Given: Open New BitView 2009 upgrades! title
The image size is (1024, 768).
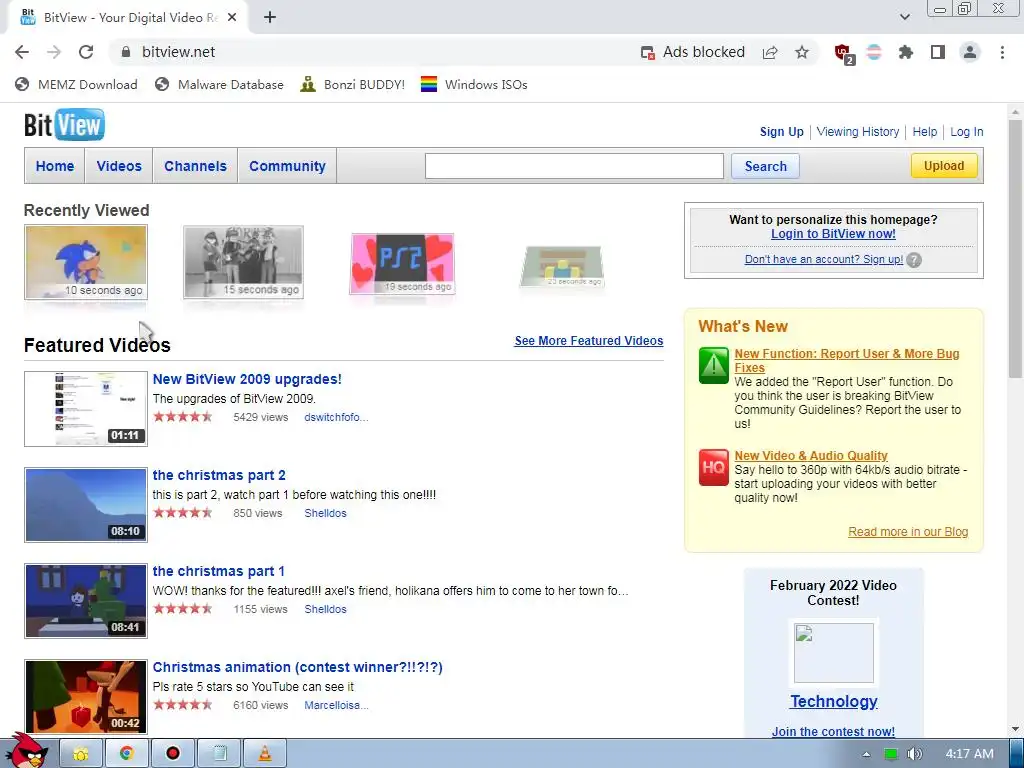Looking at the screenshot, I should (247, 379).
